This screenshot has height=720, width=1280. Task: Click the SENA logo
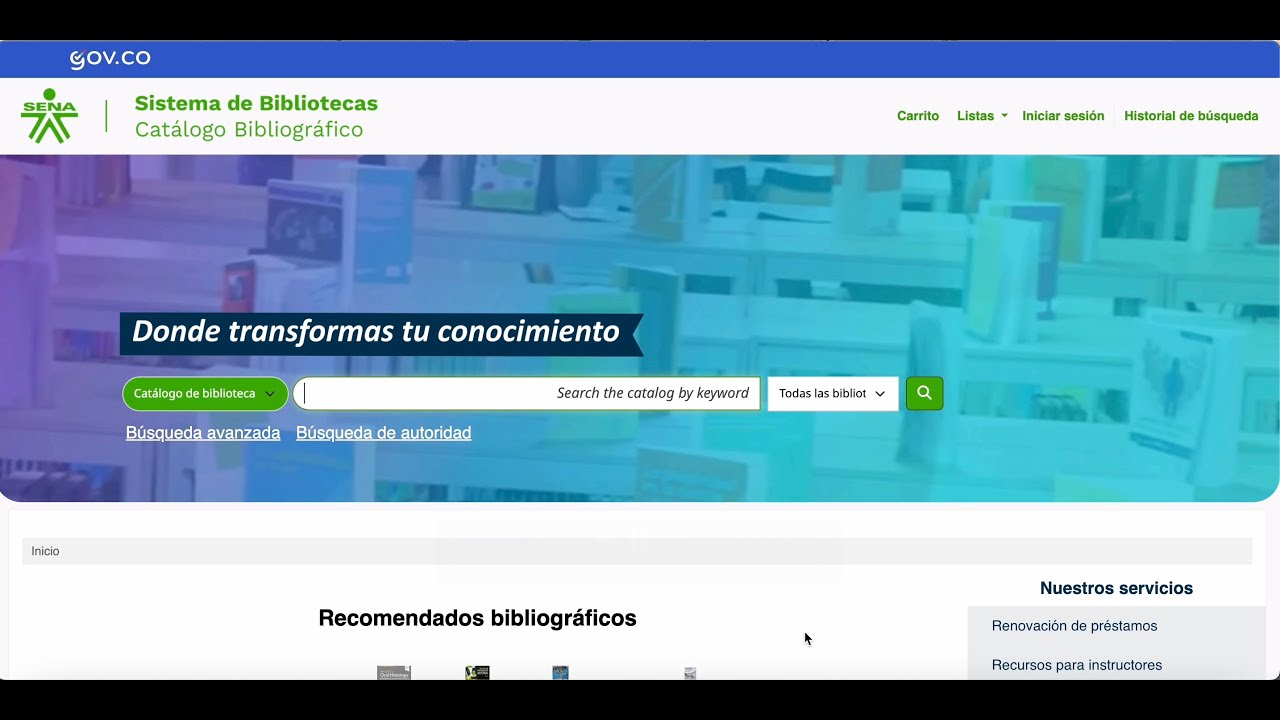(49, 116)
